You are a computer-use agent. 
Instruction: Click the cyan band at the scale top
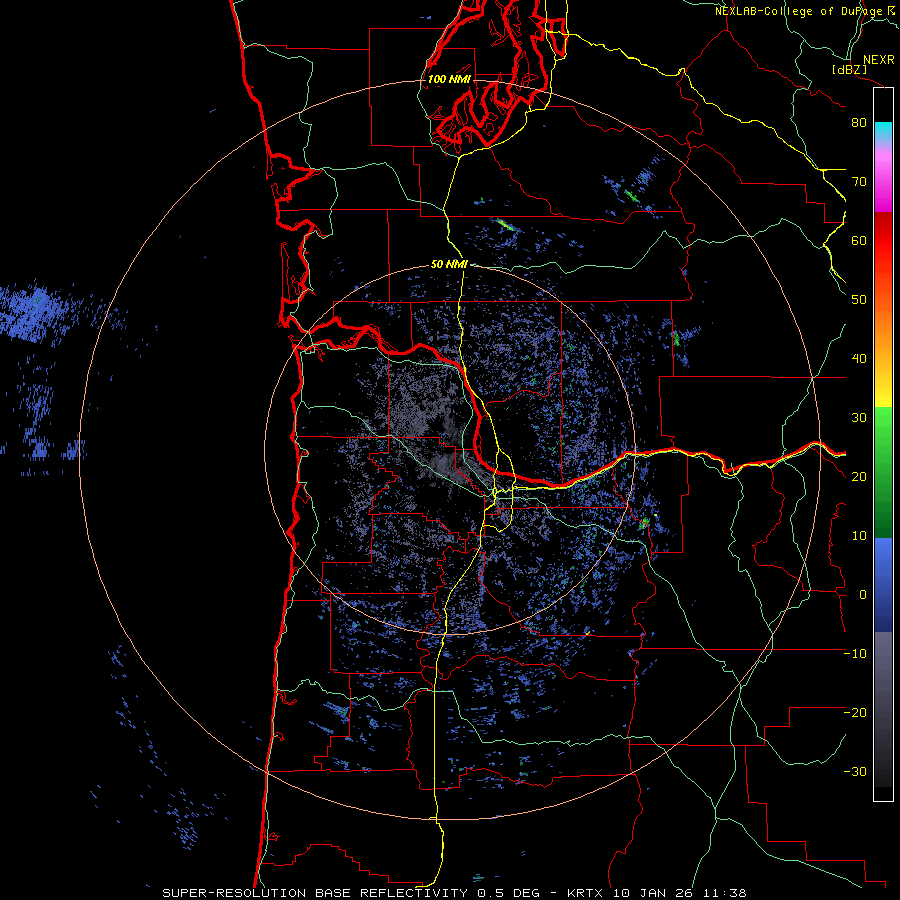coord(883,129)
